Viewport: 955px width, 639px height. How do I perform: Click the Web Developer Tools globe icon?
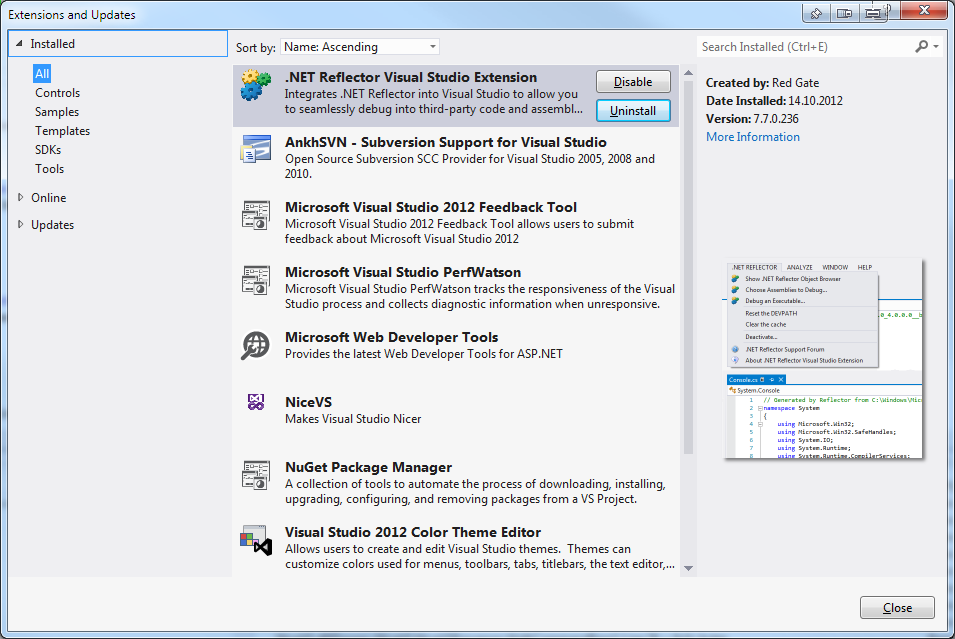[x=256, y=346]
